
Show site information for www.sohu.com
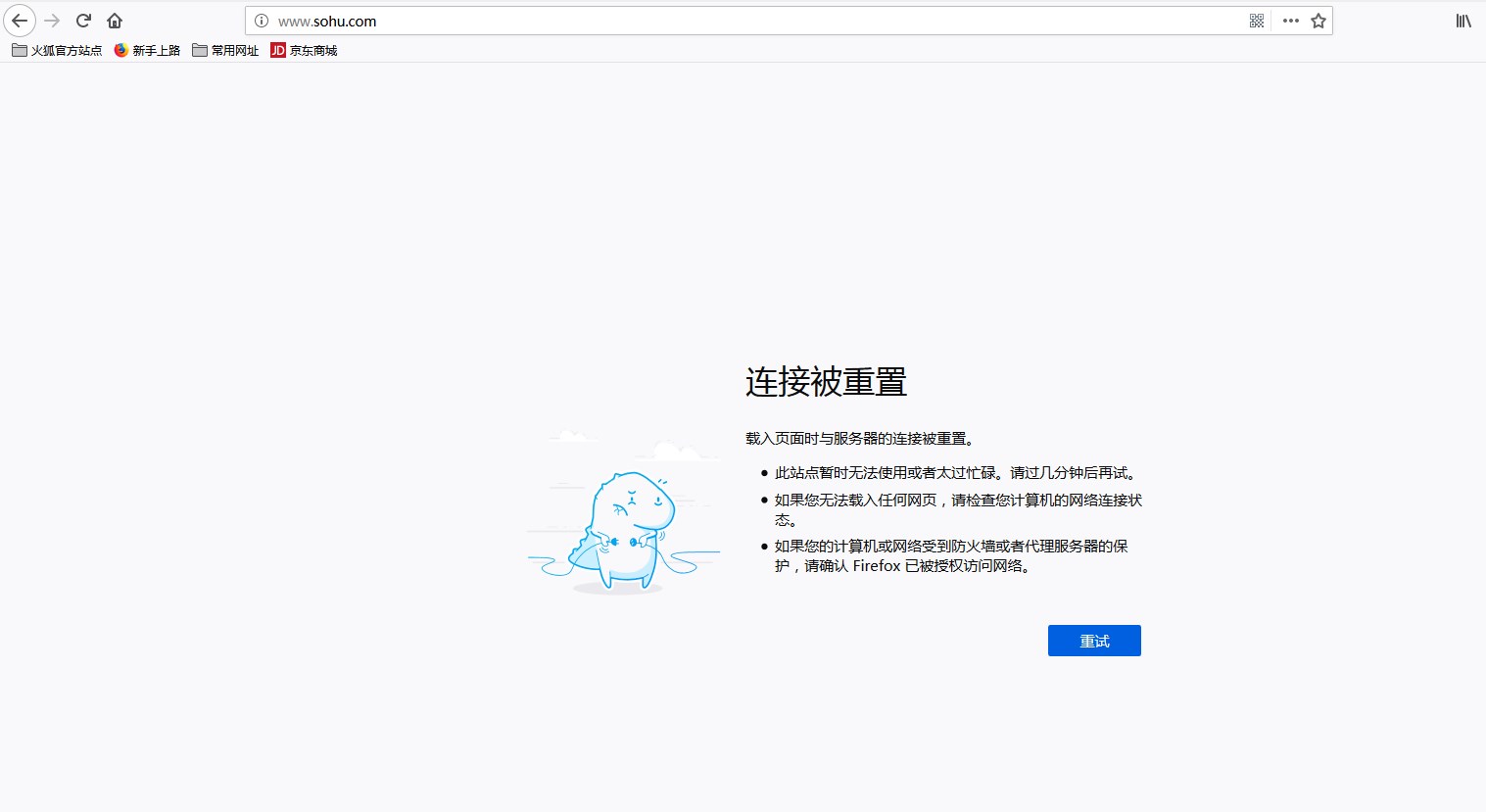point(262,21)
